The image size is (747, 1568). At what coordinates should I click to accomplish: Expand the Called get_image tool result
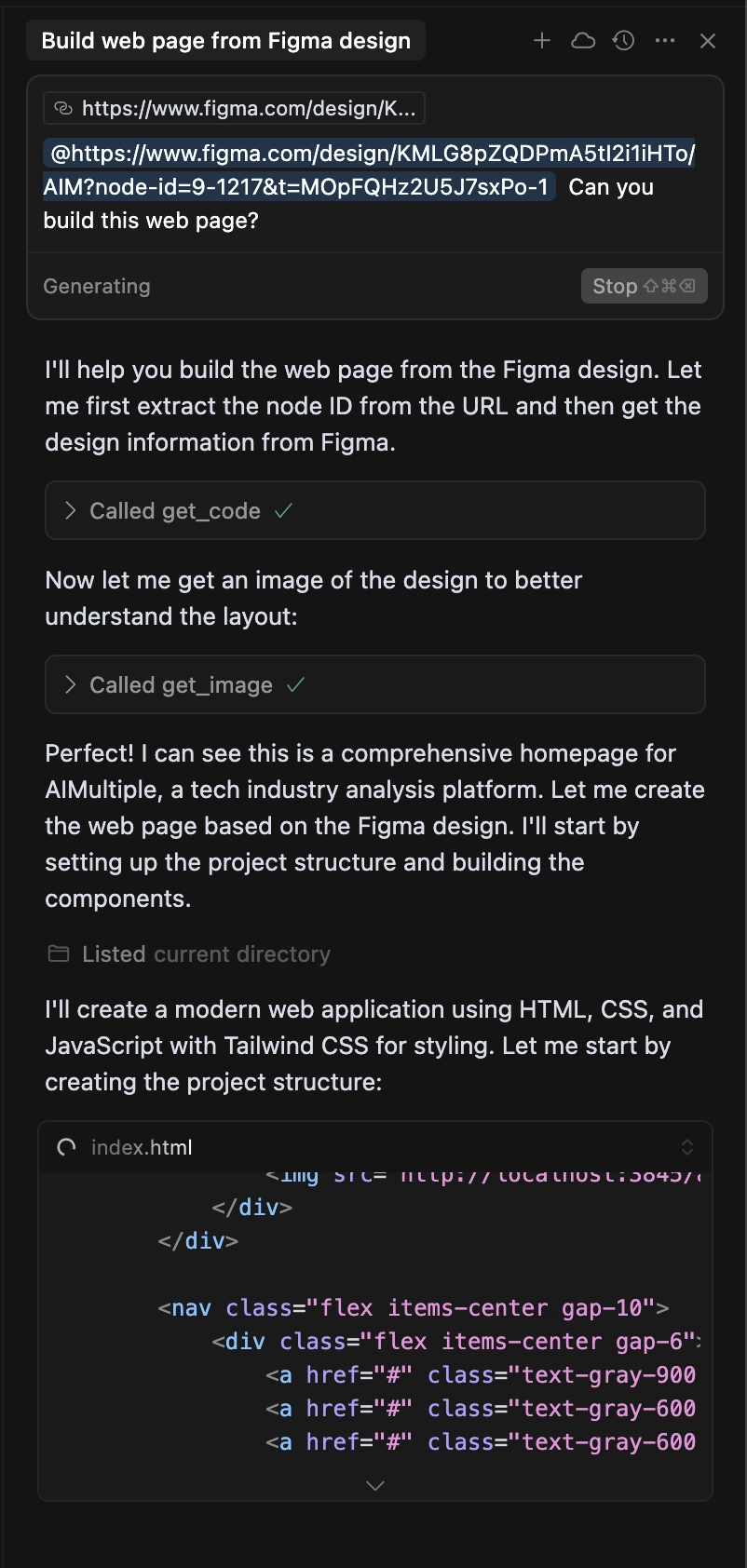tap(375, 684)
